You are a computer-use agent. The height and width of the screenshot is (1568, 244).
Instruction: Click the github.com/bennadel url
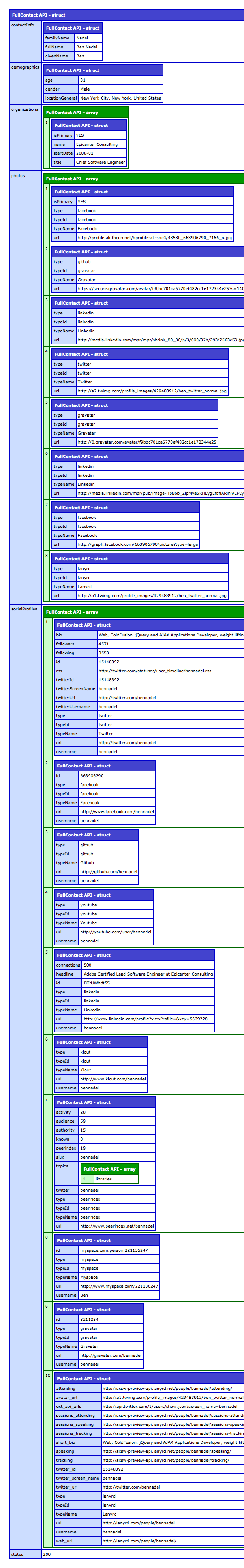pyautogui.click(x=109, y=871)
